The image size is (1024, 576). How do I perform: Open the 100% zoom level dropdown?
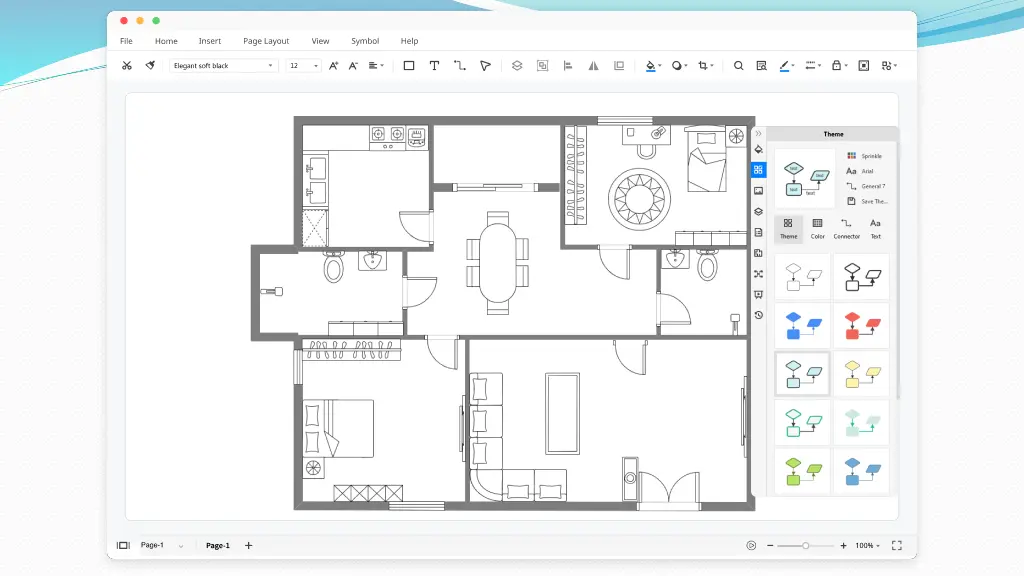click(x=866, y=545)
